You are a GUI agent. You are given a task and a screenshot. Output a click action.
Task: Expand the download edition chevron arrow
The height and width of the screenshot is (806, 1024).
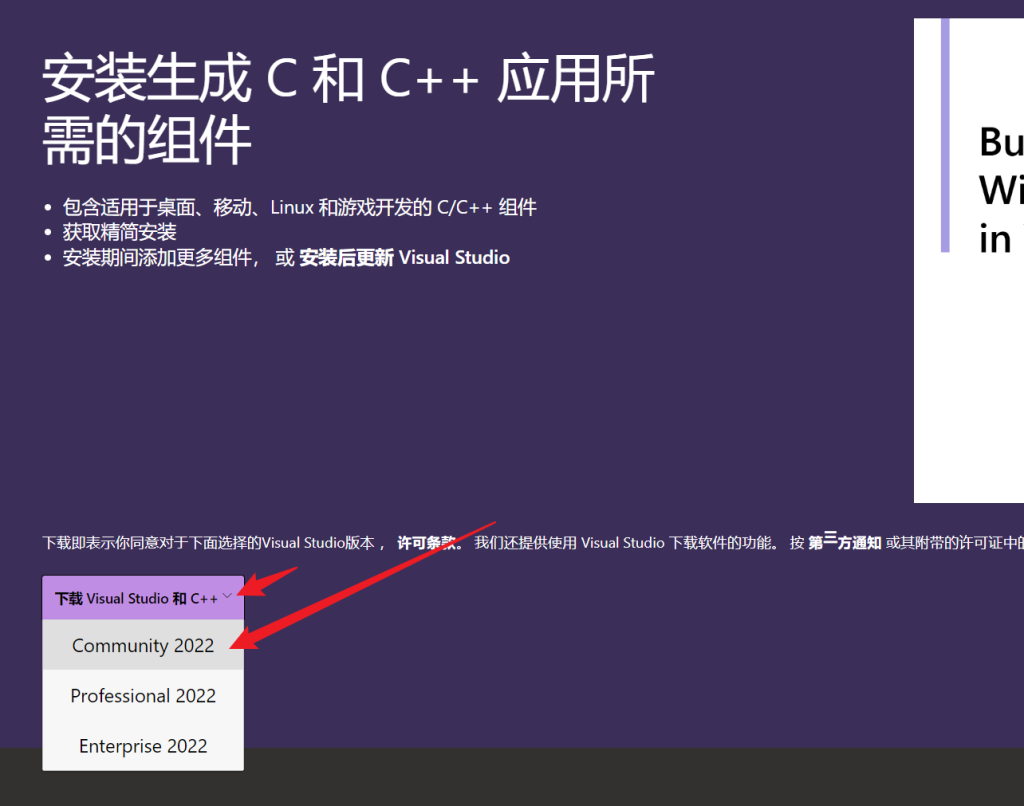pos(227,595)
